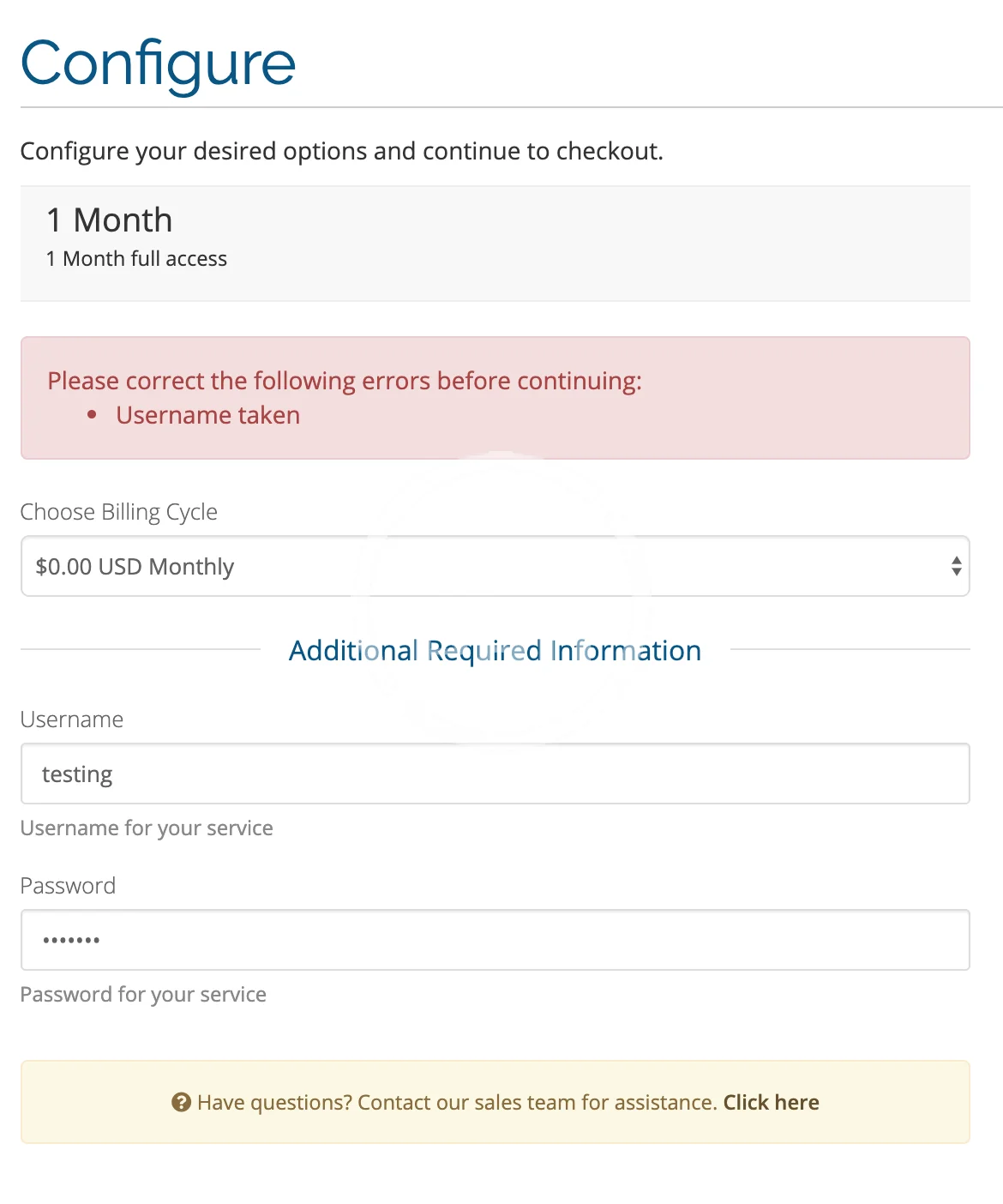Click the 'Additional Required Information' heading
1003x1204 pixels.
tap(495, 651)
